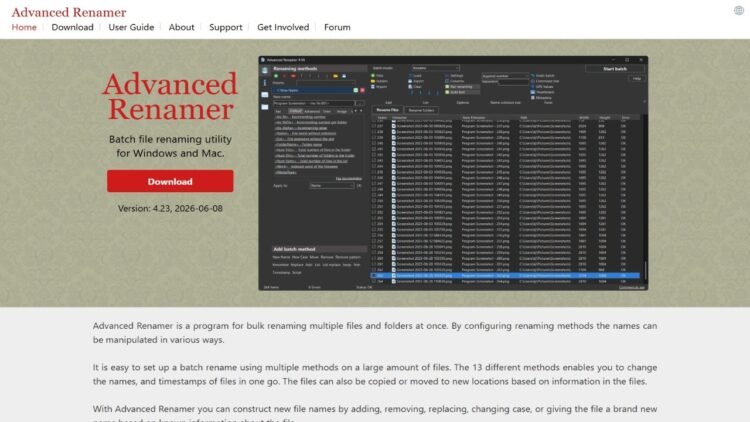Open the Advanced Renamer program screenshot image

coord(453,173)
